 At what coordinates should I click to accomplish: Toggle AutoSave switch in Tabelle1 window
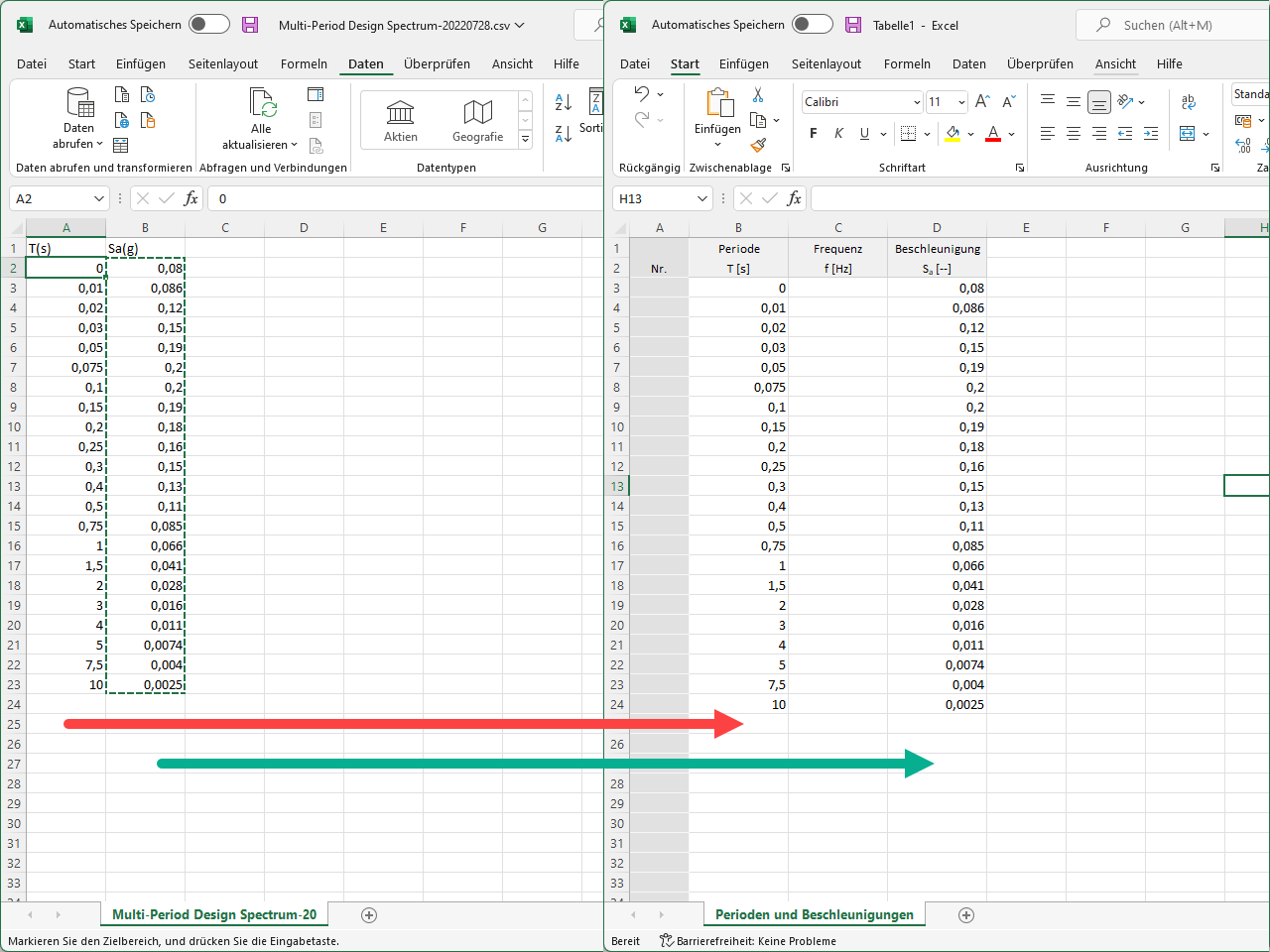(812, 25)
